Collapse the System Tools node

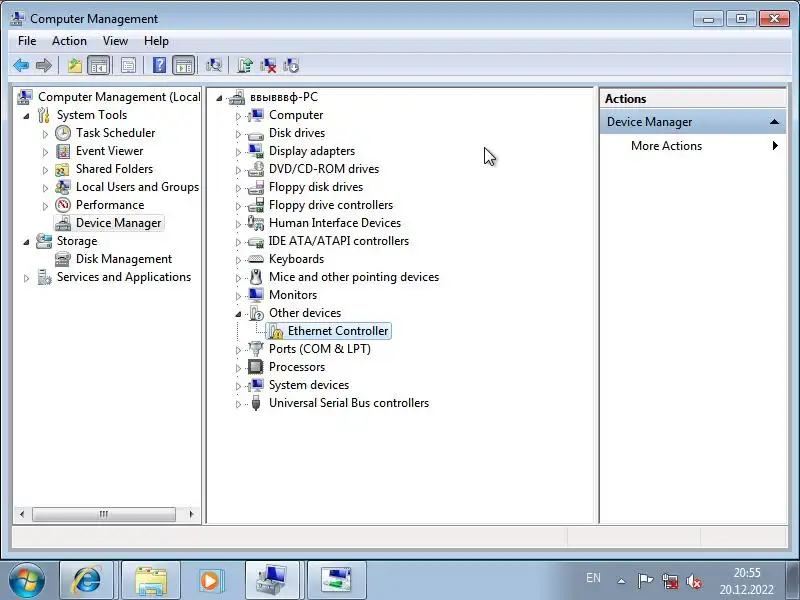coord(26,116)
